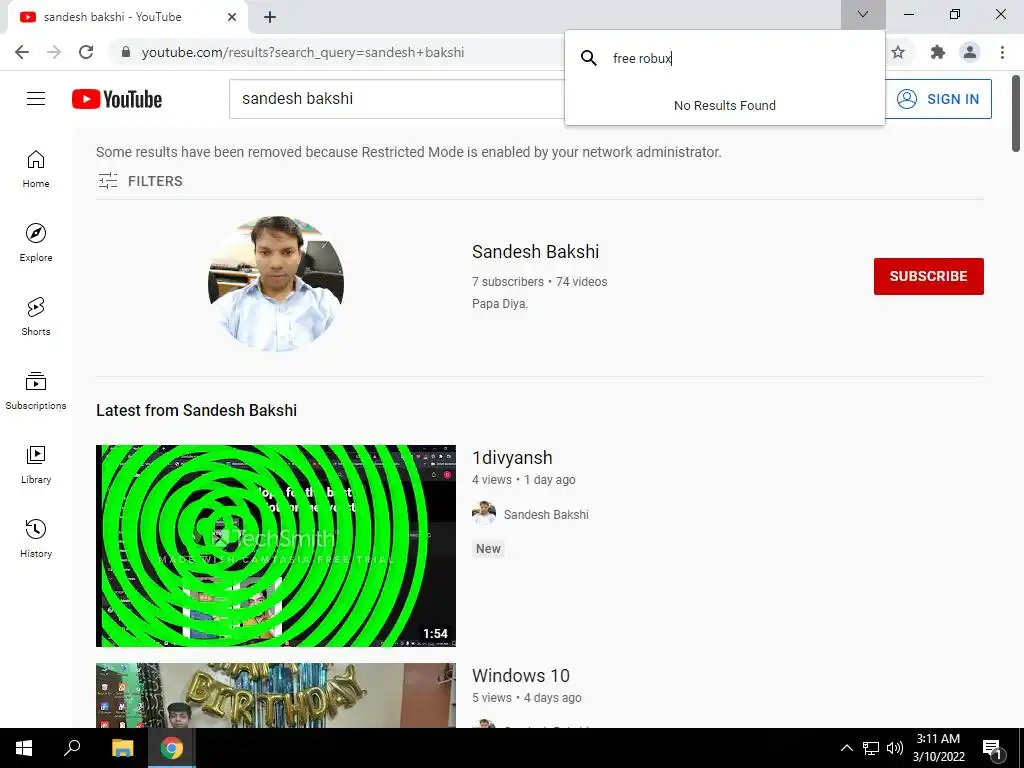Image resolution: width=1024 pixels, height=768 pixels.
Task: Open the Windows 10 video title
Action: coord(520,675)
